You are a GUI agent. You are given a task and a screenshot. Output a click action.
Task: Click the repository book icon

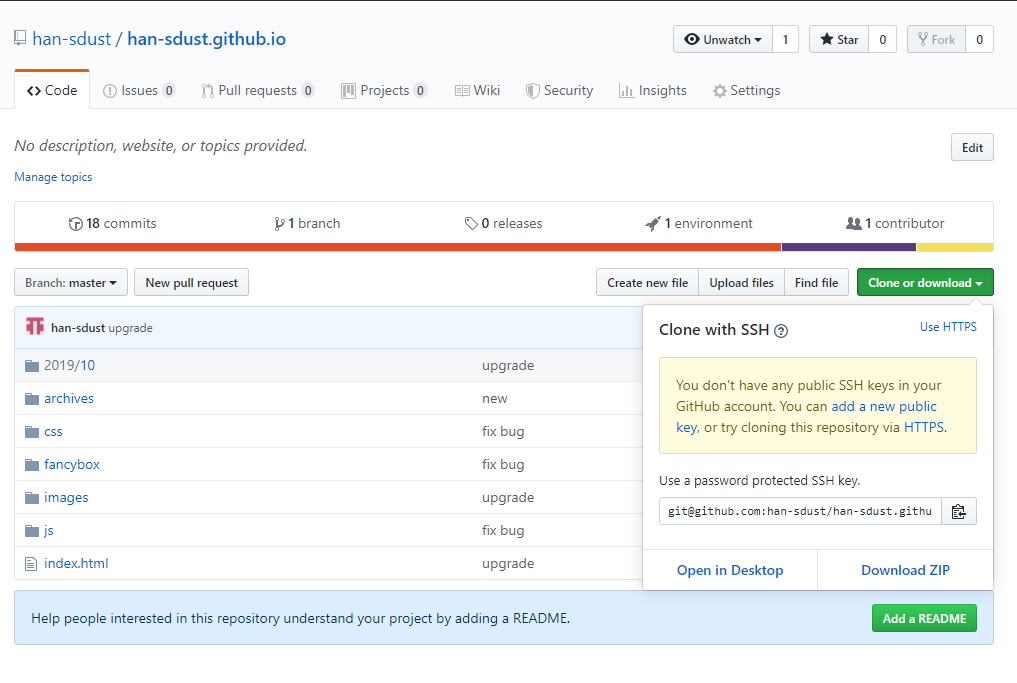(18, 36)
